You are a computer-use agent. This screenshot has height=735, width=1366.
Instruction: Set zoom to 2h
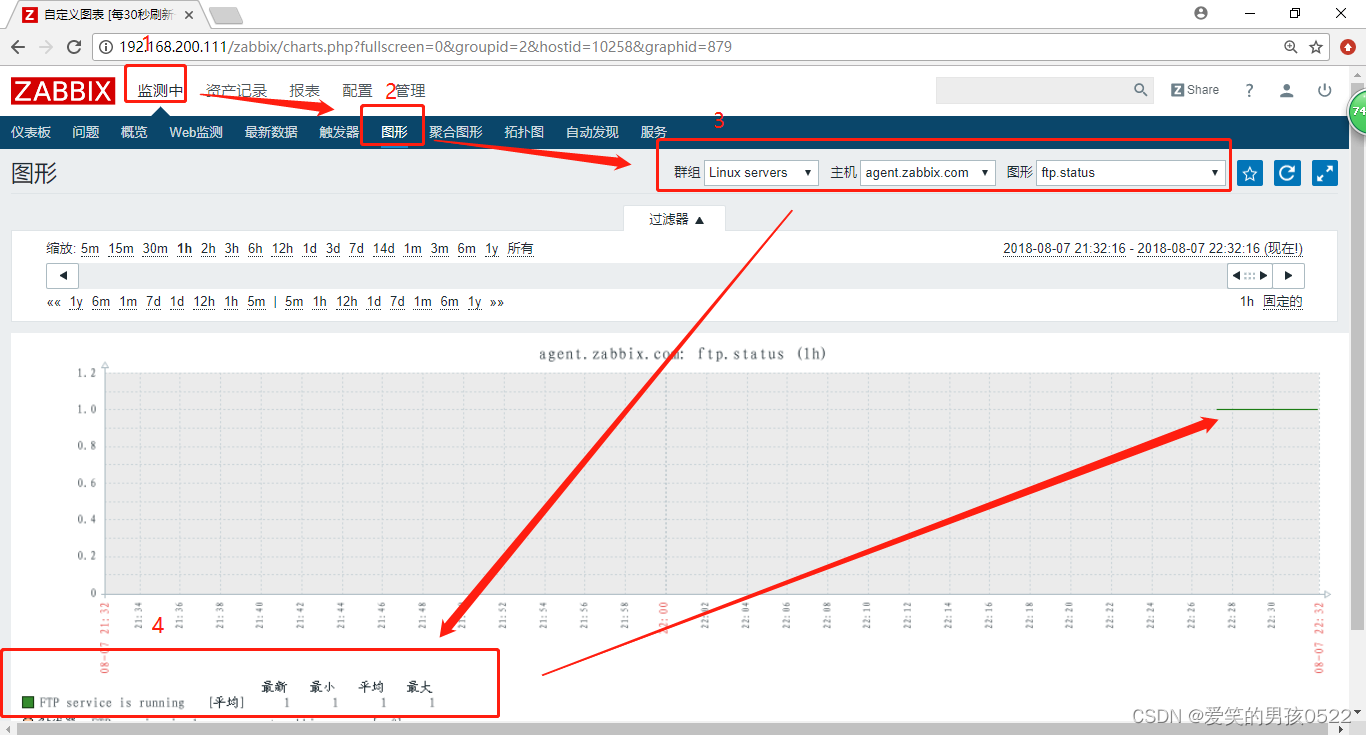click(208, 249)
